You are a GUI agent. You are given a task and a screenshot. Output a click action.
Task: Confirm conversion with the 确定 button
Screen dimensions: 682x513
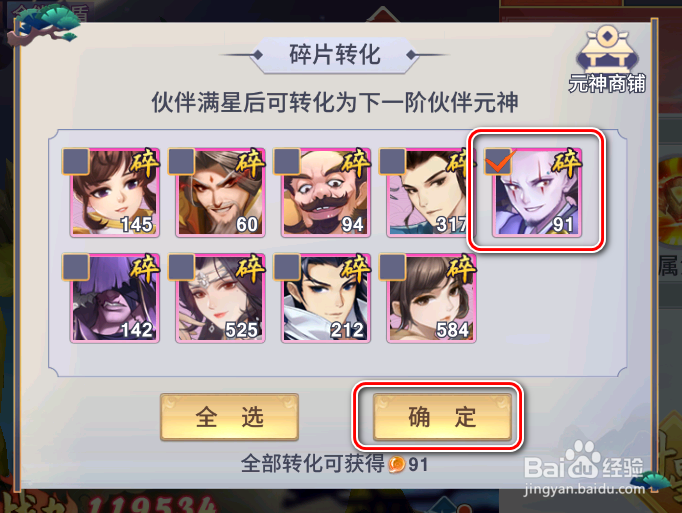point(442,417)
